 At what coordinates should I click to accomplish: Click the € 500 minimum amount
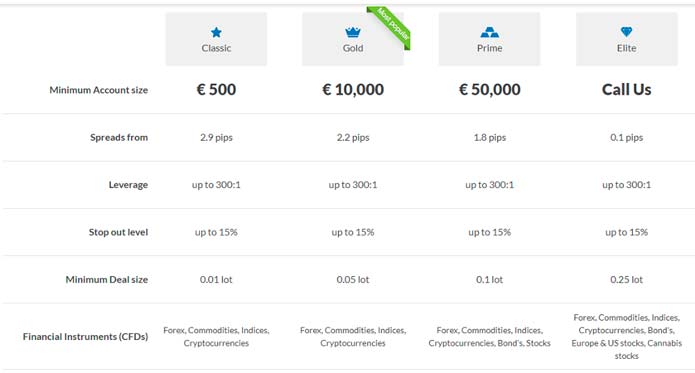click(x=216, y=89)
